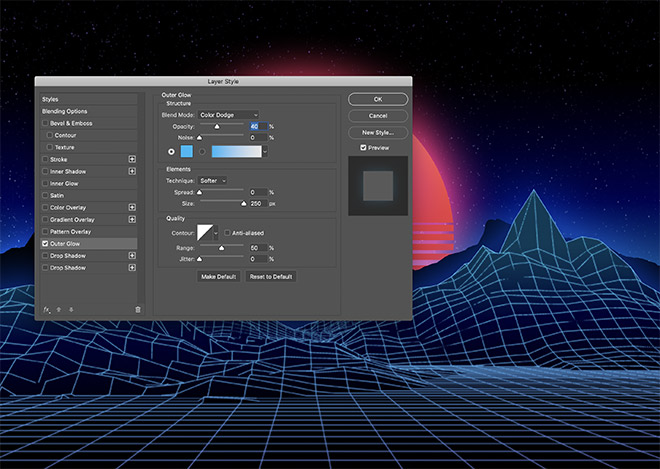Click the Reset to Default button
Screen dimensions: 660x469
(270, 276)
